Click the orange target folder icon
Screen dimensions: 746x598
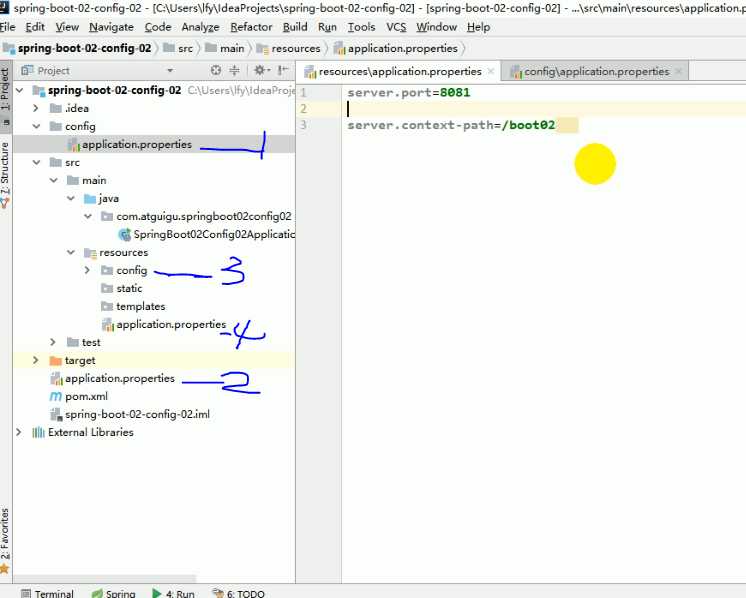(x=56, y=361)
